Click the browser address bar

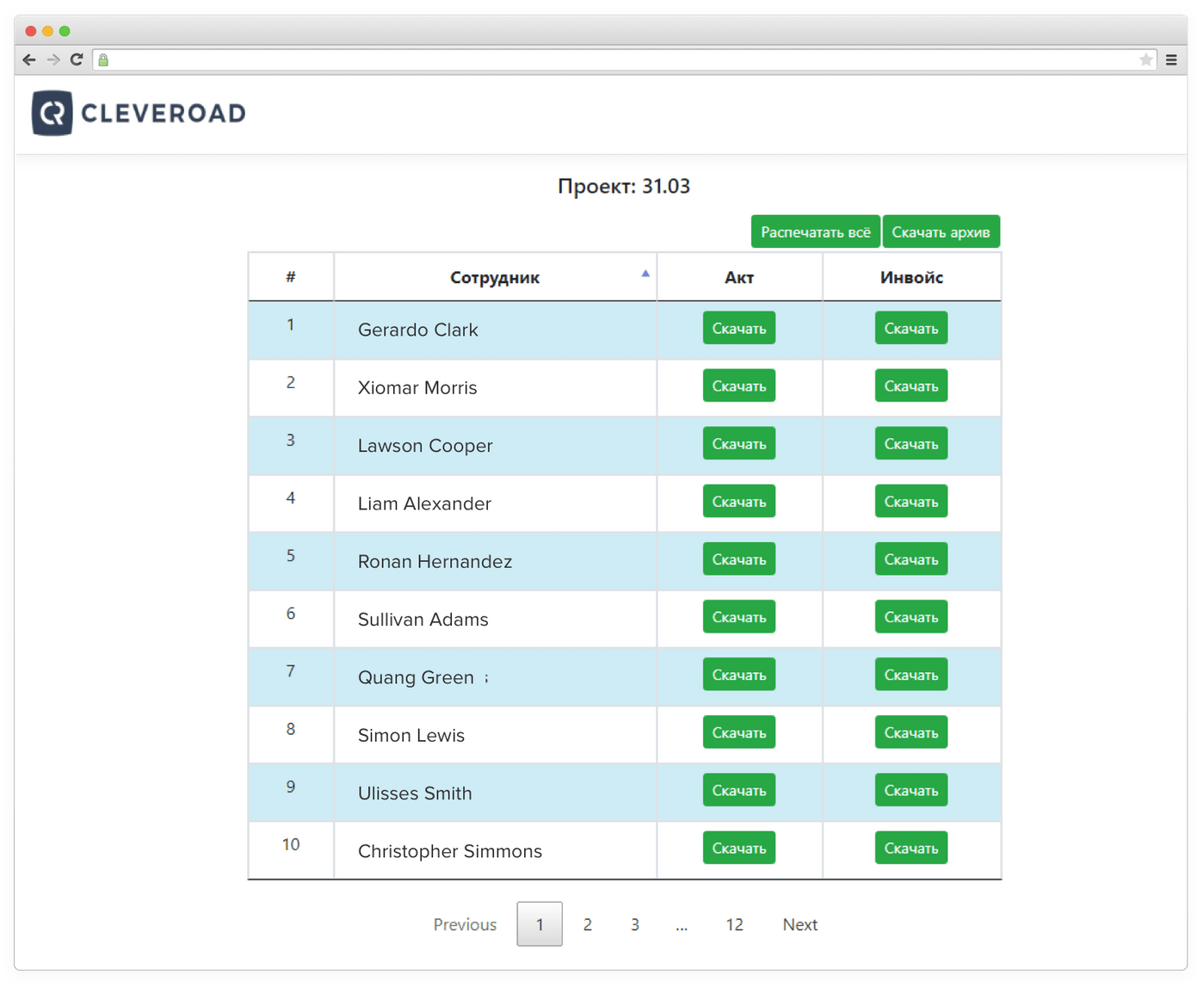pyautogui.click(x=624, y=59)
